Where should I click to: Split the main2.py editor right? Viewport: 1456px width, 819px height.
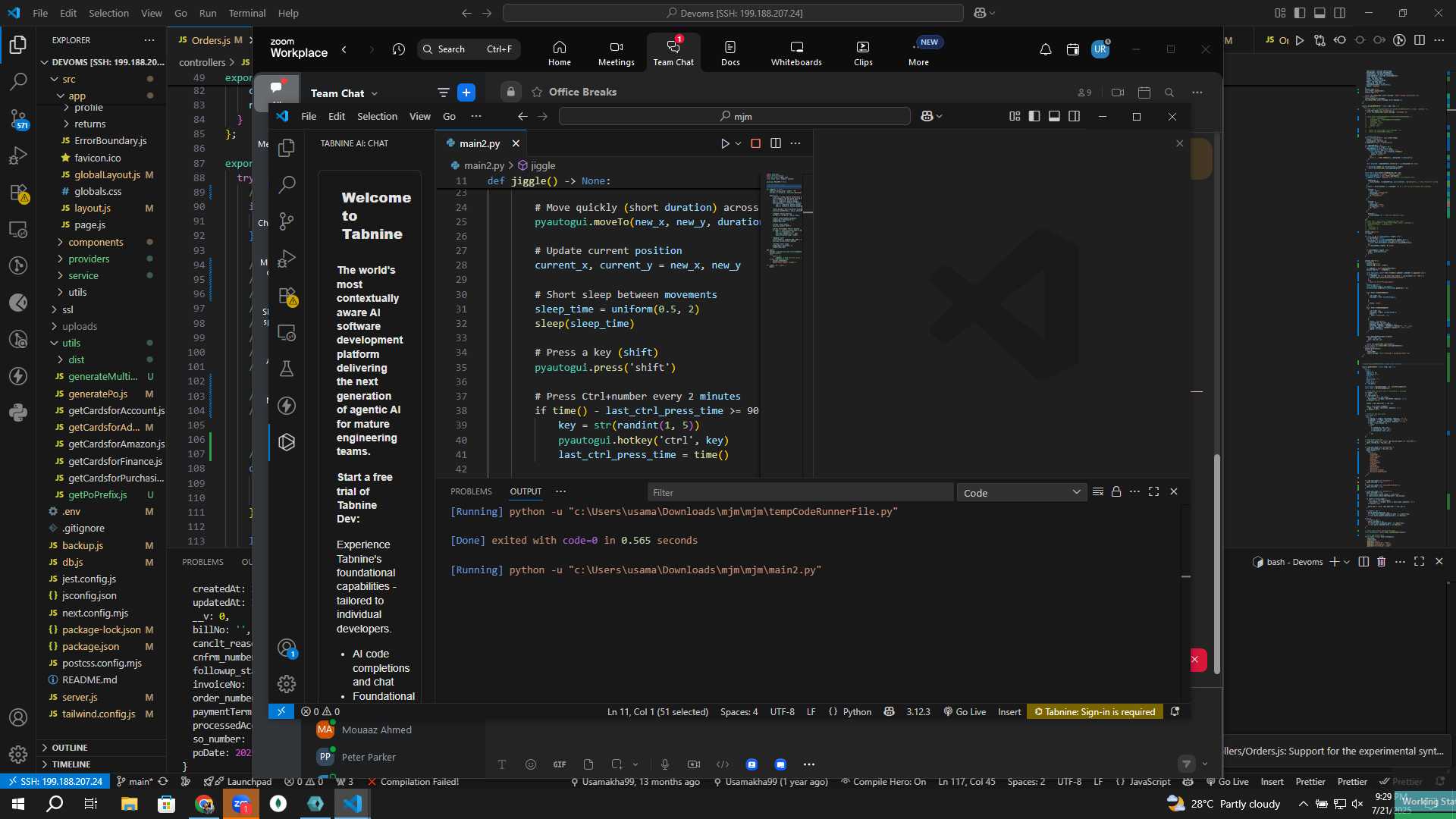775,143
